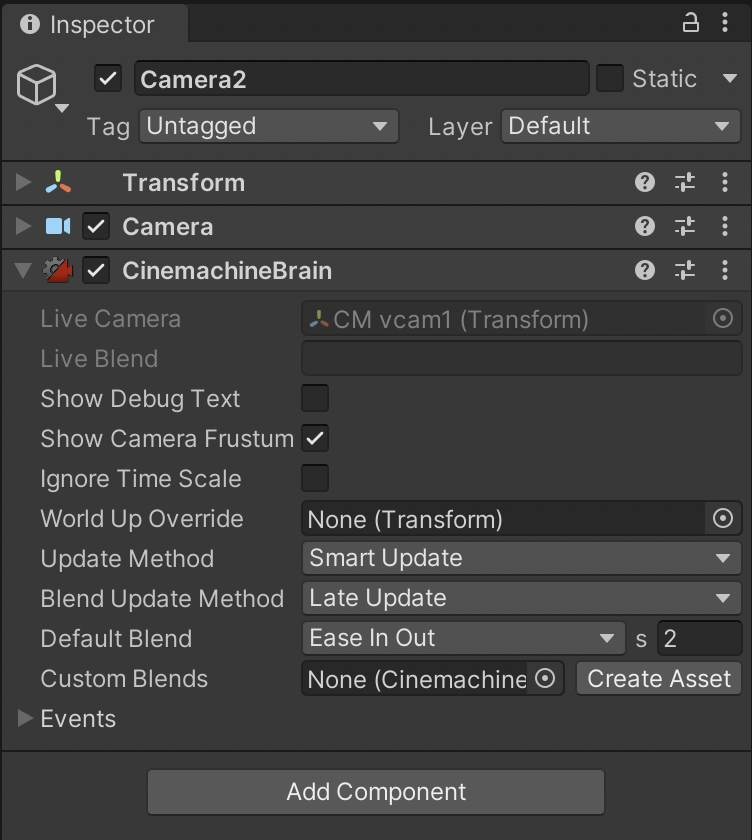The height and width of the screenshot is (840, 752).
Task: Disable the Show Camera Frustum checkbox
Action: [316, 438]
